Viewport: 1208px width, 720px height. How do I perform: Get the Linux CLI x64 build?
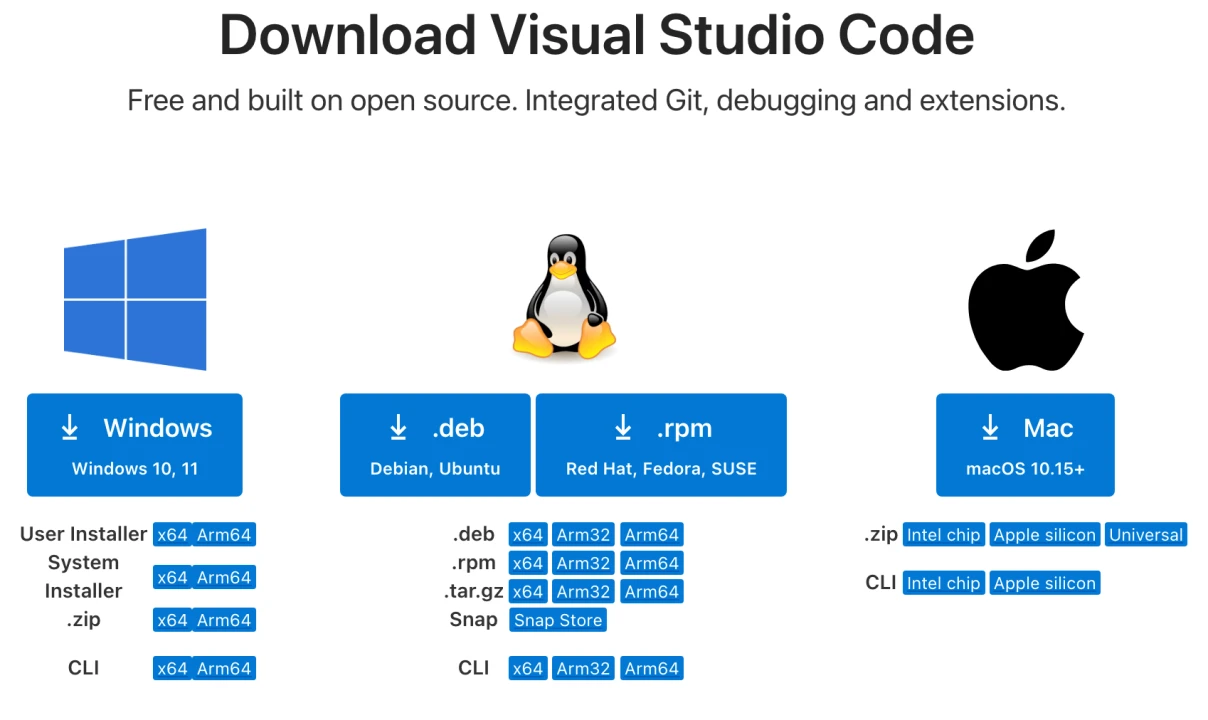click(x=528, y=668)
